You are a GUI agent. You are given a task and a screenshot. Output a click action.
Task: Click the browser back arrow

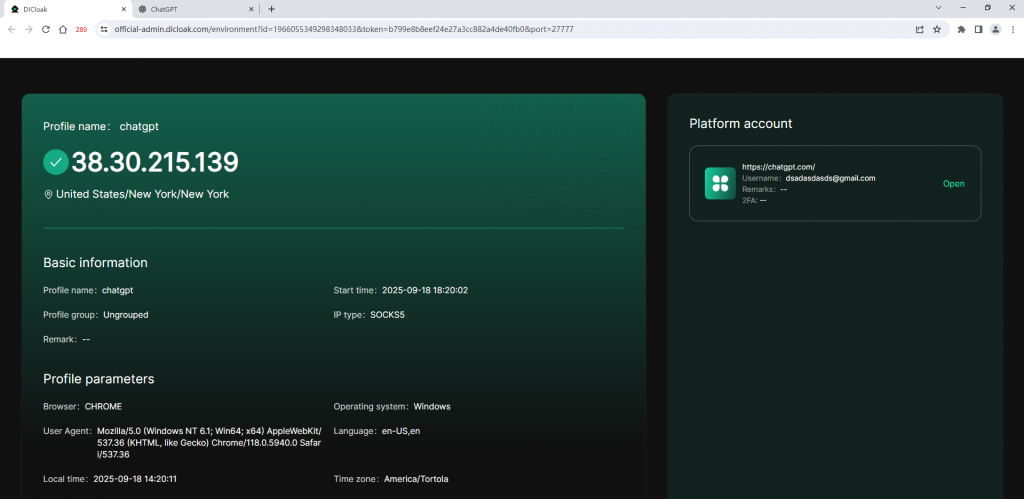click(x=11, y=29)
